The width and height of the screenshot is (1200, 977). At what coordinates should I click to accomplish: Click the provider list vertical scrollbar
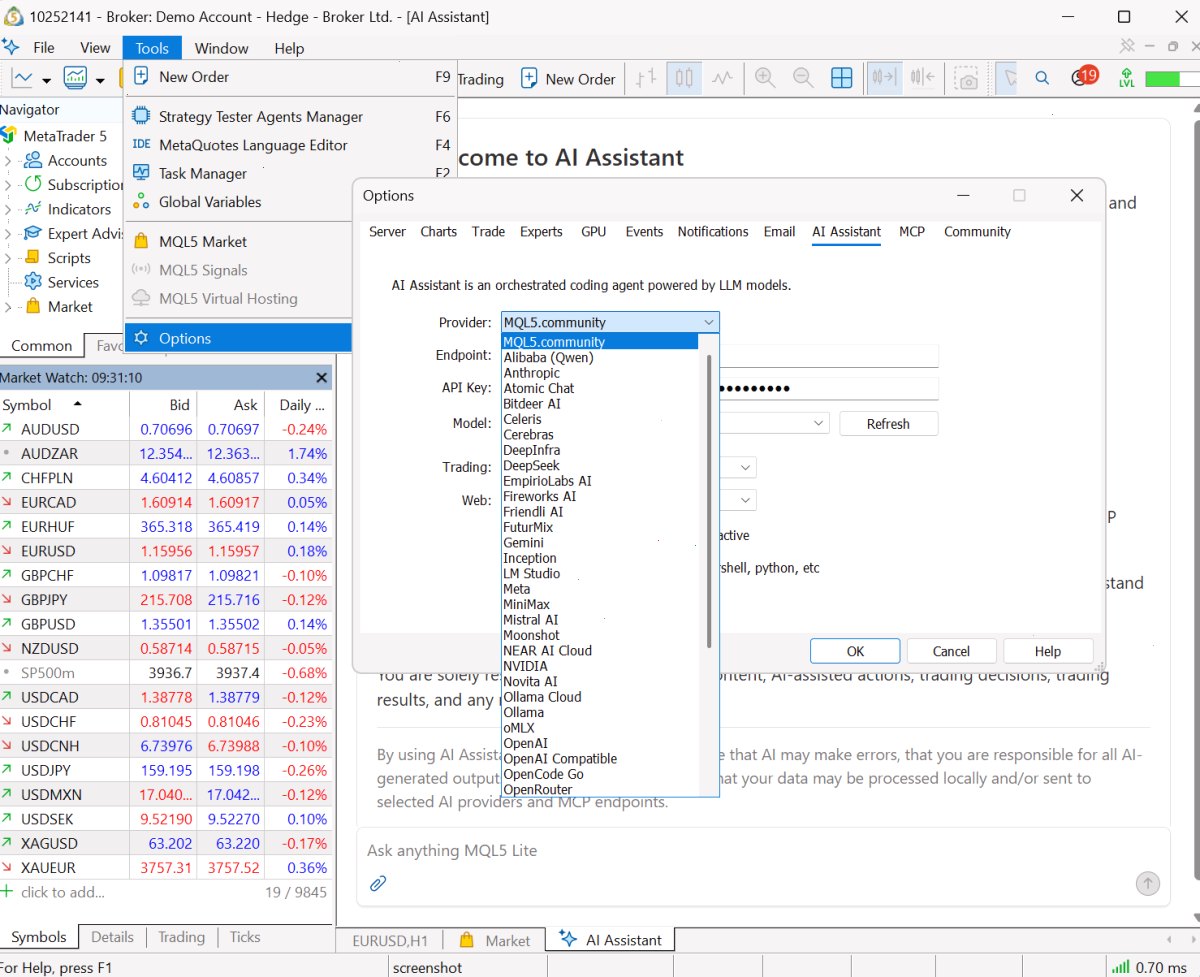(710, 500)
